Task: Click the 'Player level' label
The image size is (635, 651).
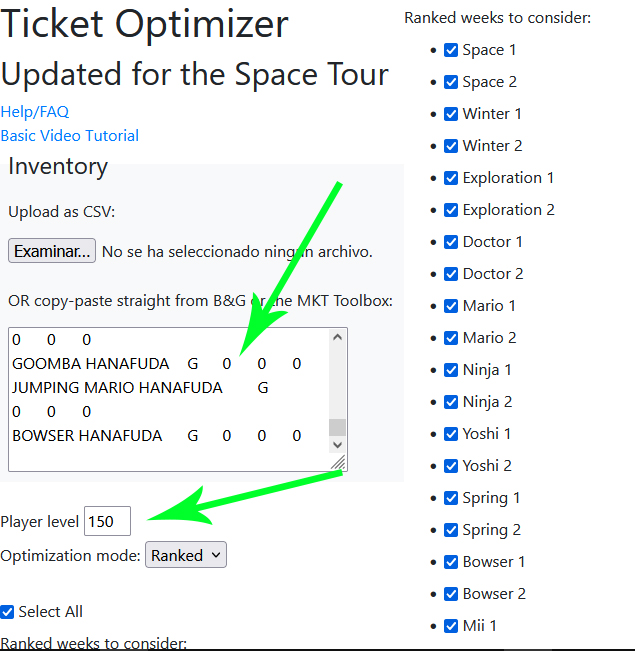Action: click(39, 521)
